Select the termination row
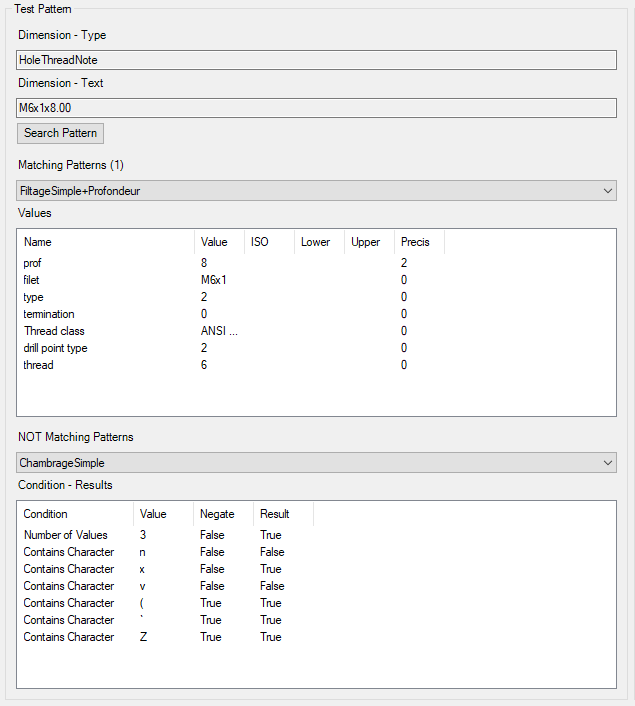 pos(49,314)
